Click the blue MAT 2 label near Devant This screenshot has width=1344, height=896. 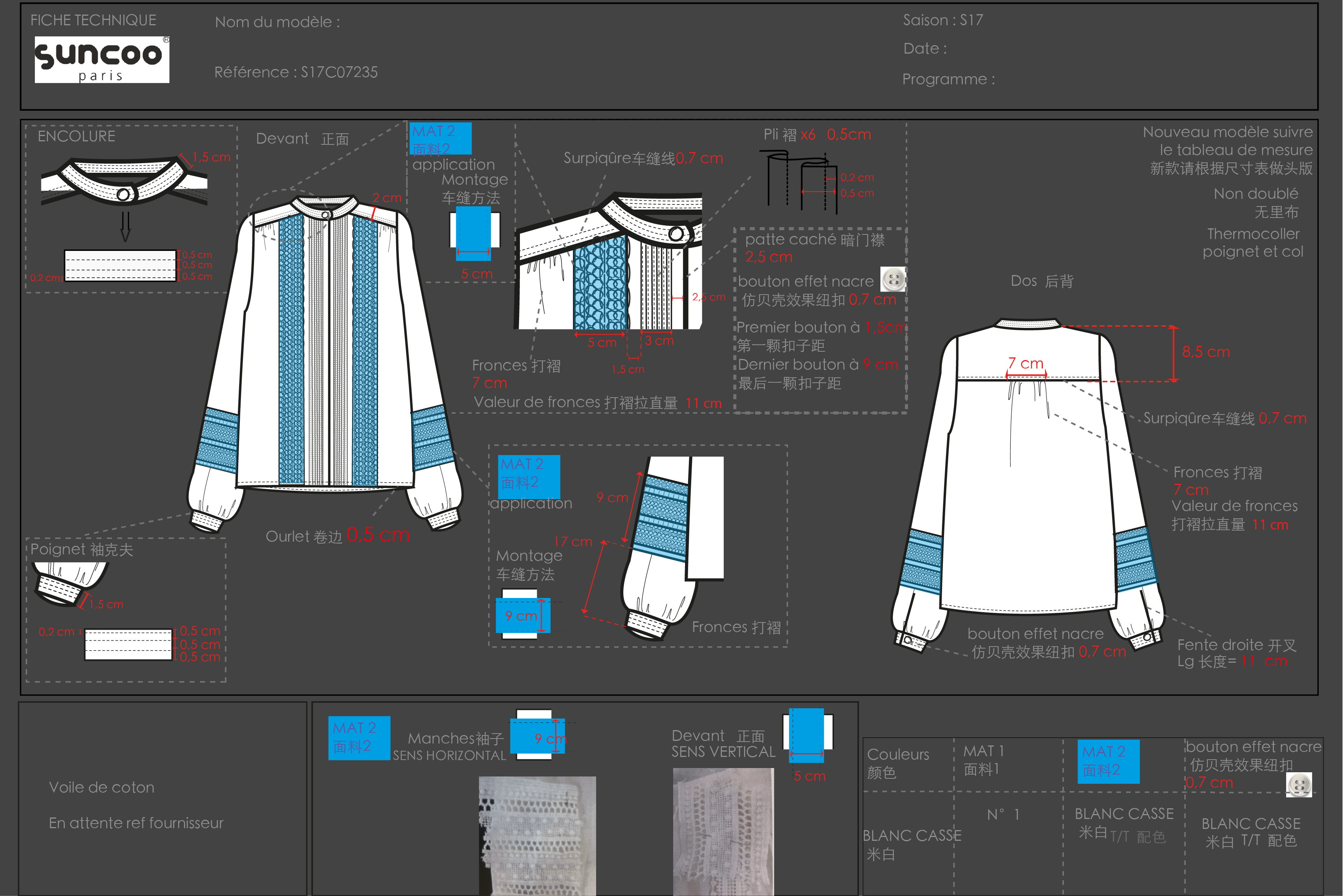click(x=441, y=139)
